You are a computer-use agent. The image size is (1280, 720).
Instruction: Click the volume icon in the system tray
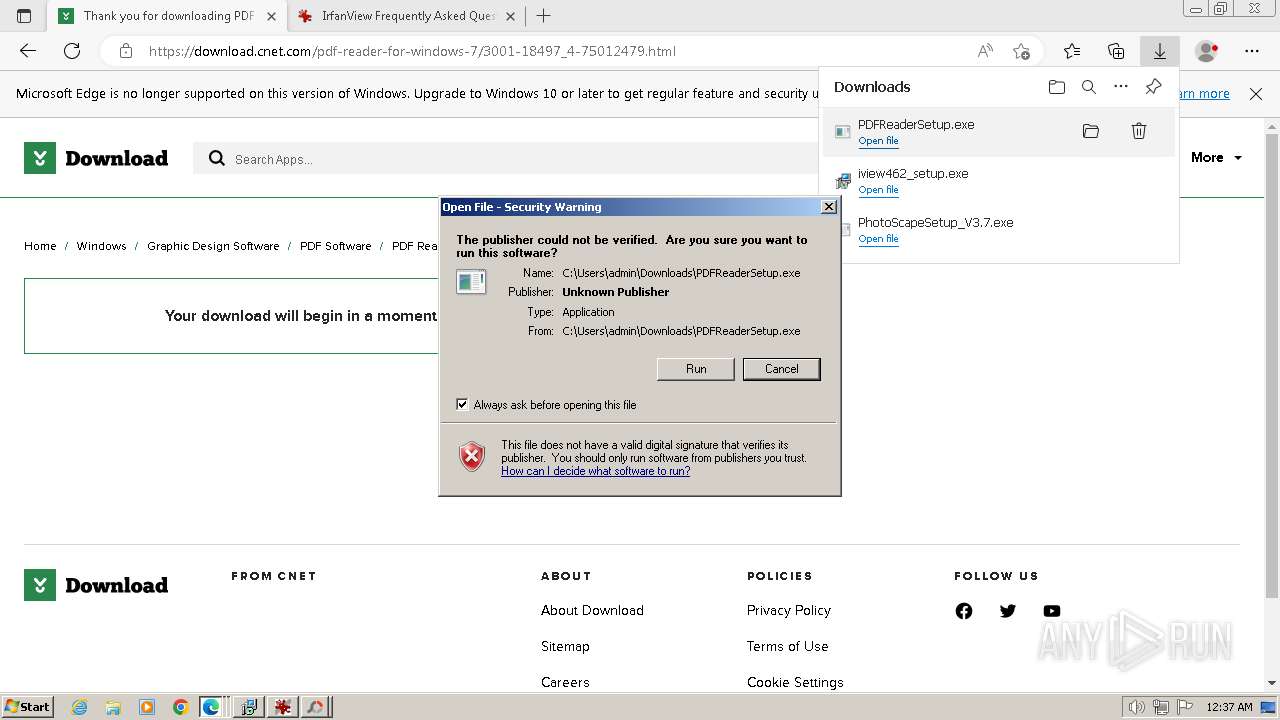(x=1137, y=707)
